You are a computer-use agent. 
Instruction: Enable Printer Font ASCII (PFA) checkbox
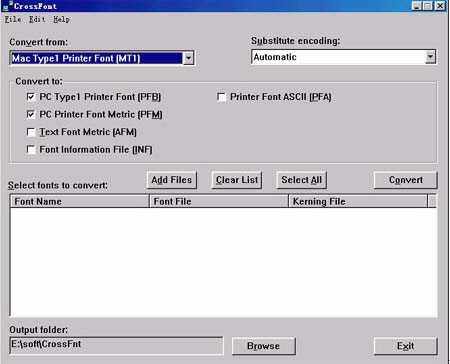coord(221,97)
